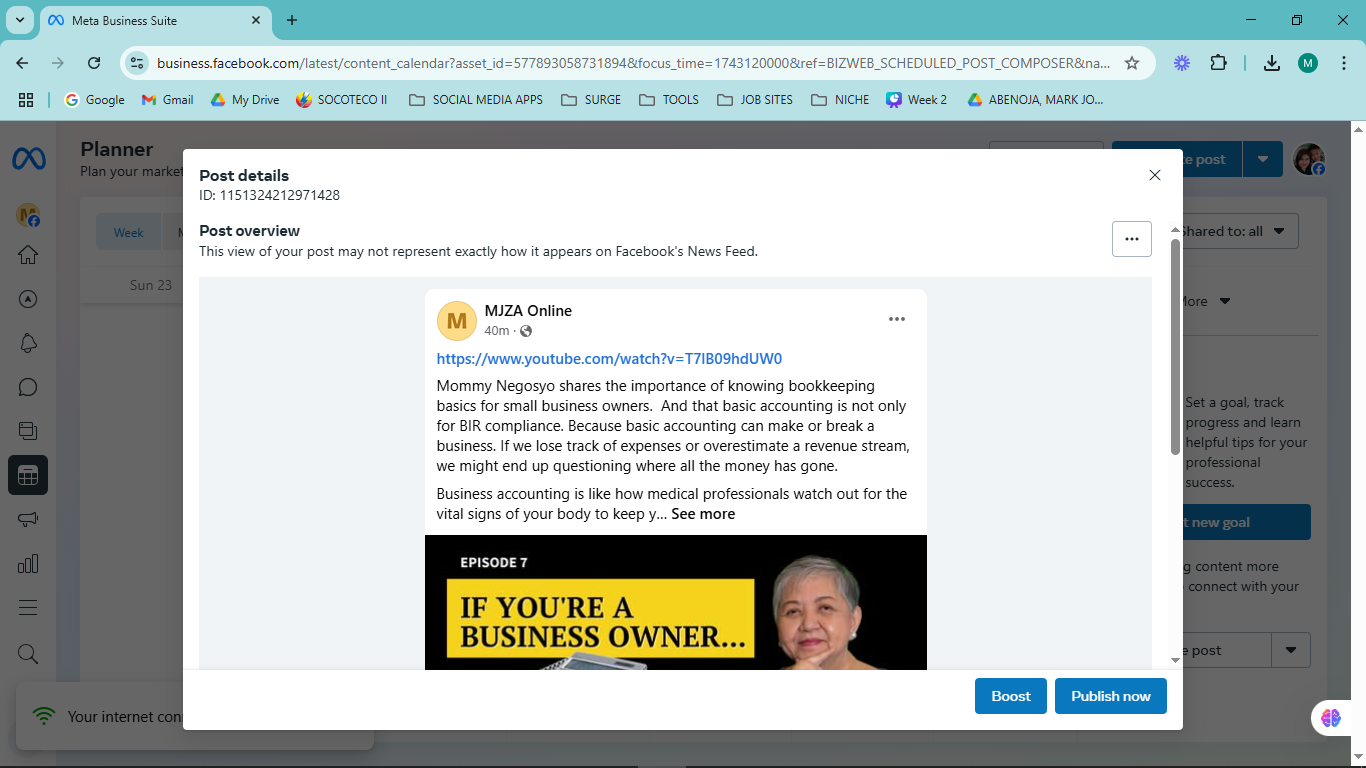Reload the current page

tap(94, 63)
